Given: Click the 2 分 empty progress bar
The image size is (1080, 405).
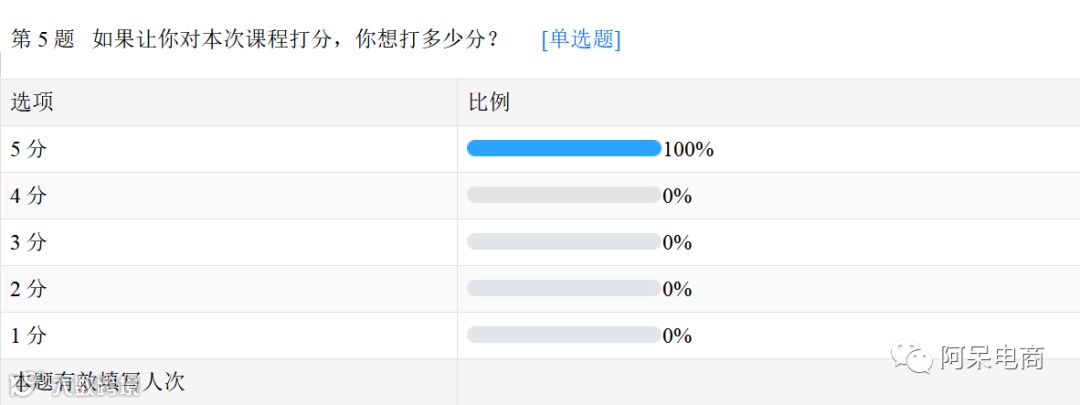Looking at the screenshot, I should pyautogui.click(x=563, y=288).
